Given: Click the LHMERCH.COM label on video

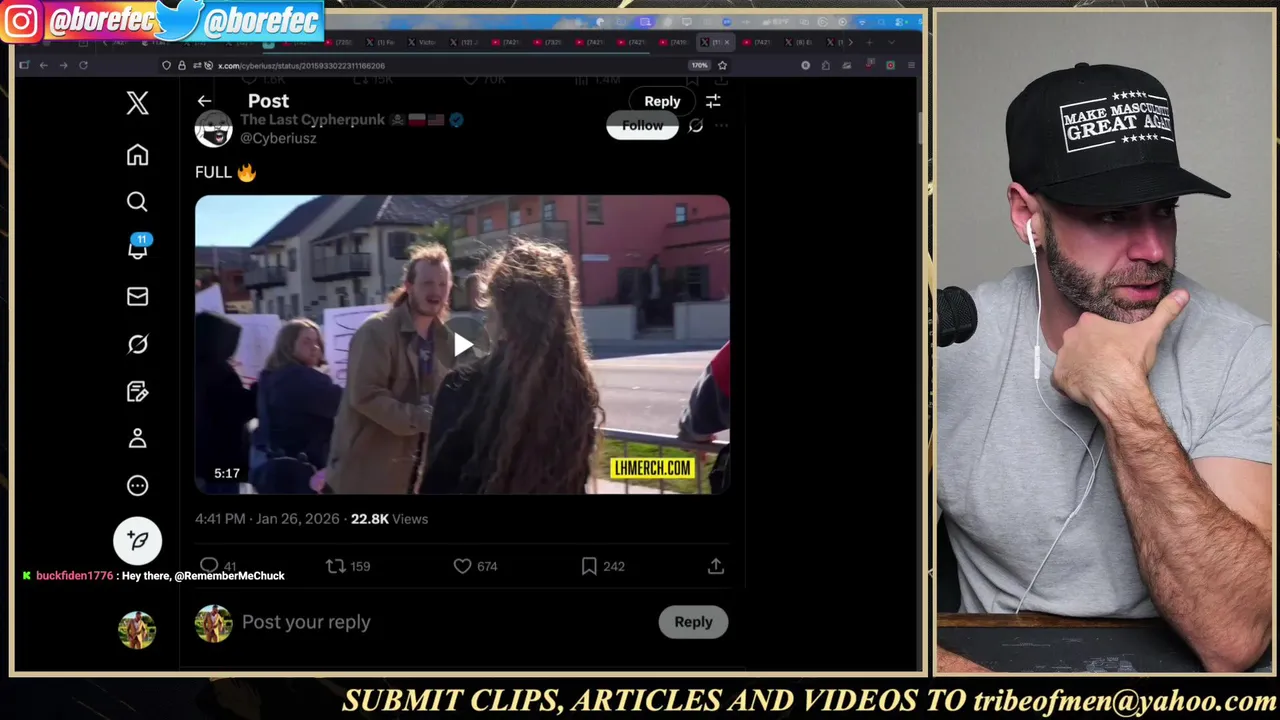Looking at the screenshot, I should point(652,468).
